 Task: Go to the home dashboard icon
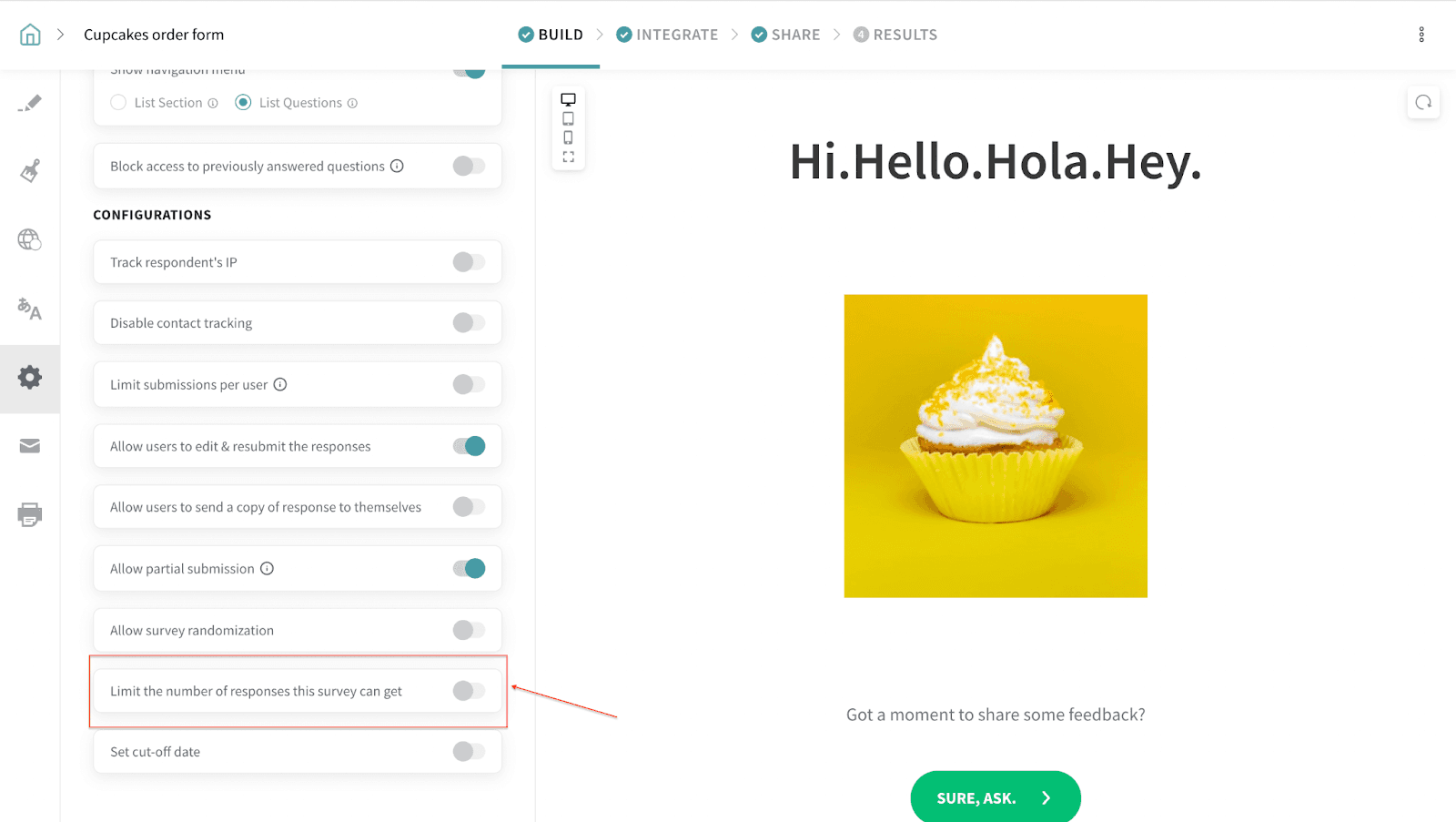tap(30, 35)
